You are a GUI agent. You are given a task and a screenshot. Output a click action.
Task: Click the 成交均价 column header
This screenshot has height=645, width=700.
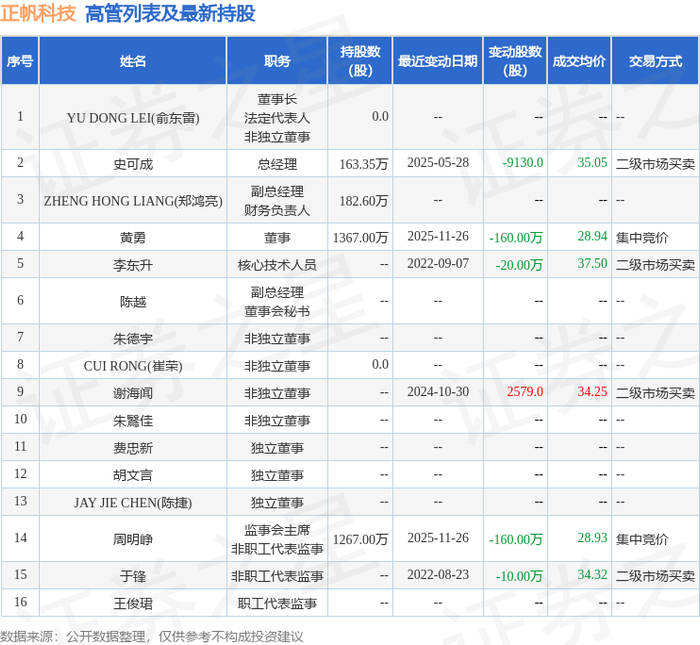click(579, 61)
